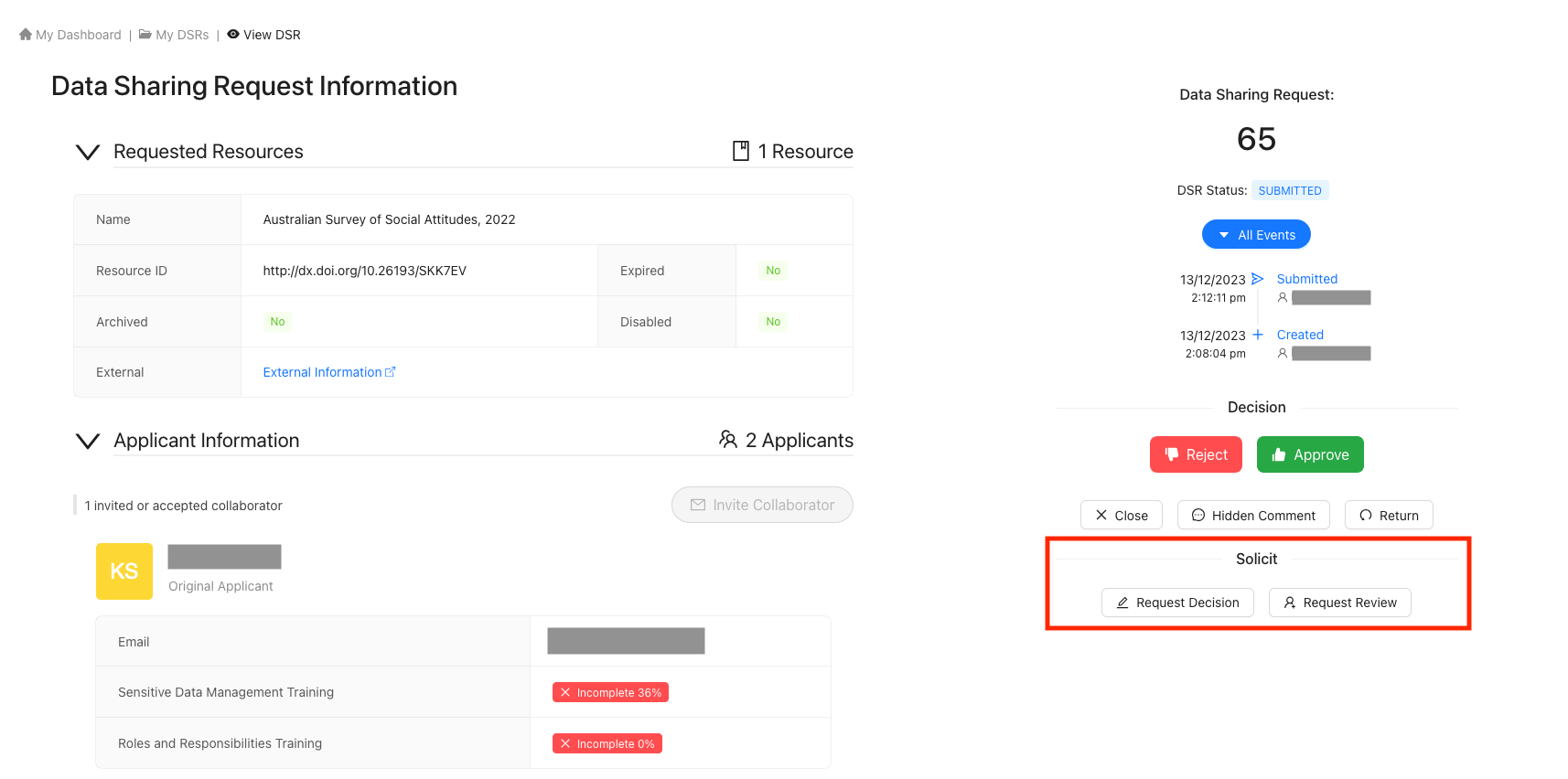Click the Created plus icon
This screenshot has height=779, width=1568.
coord(1258,335)
